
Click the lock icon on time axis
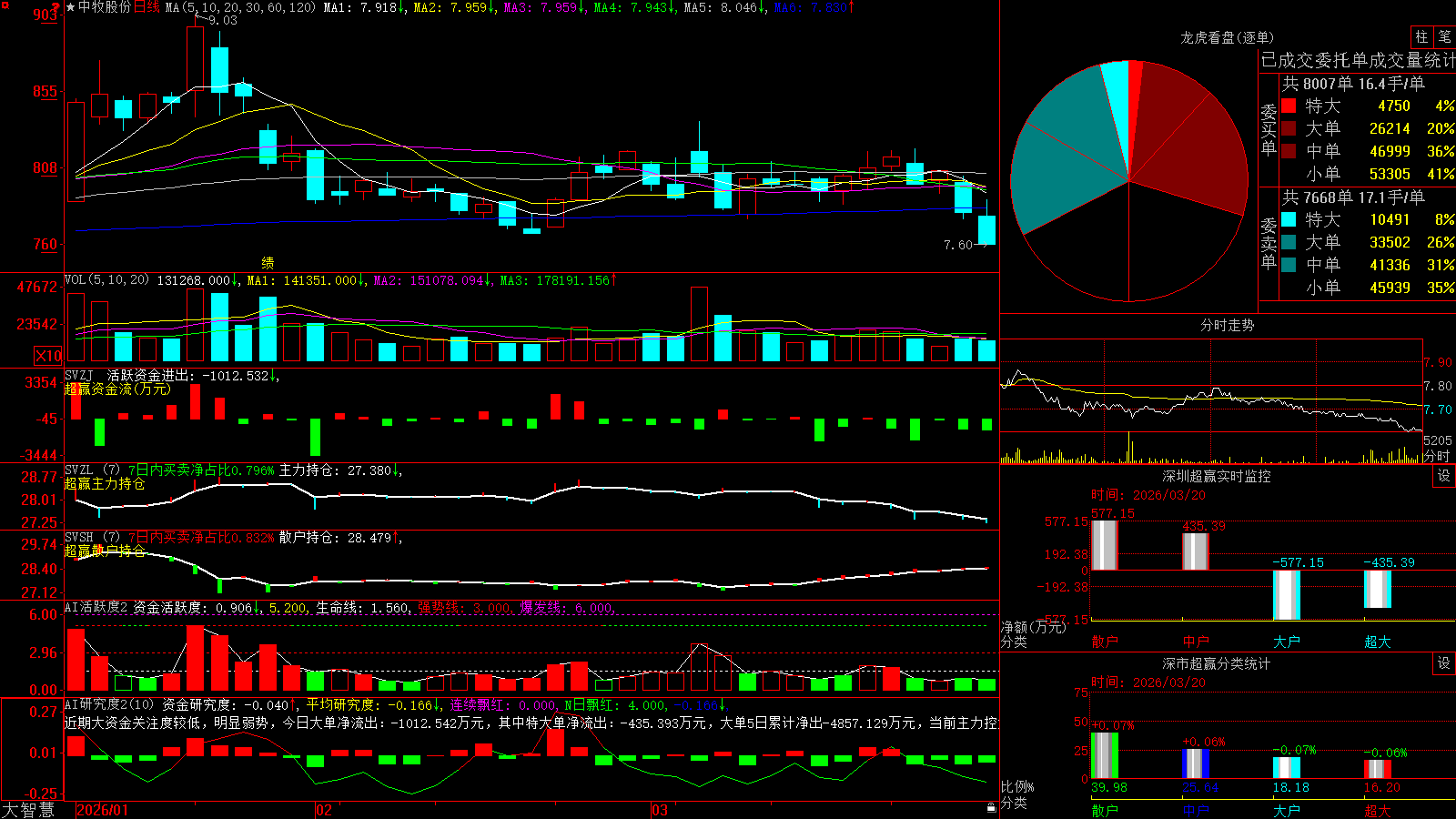point(991,808)
